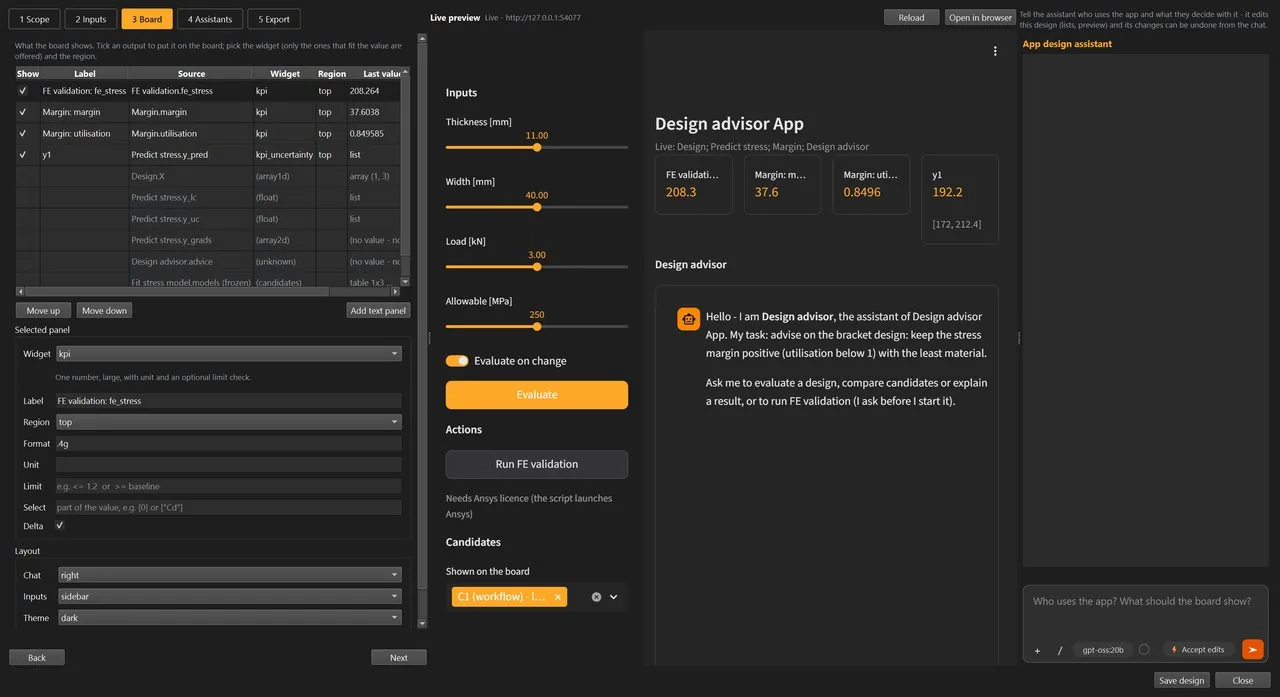Open the Widget dropdown showing kpi
Screen dimensions: 1280x697
229,353
